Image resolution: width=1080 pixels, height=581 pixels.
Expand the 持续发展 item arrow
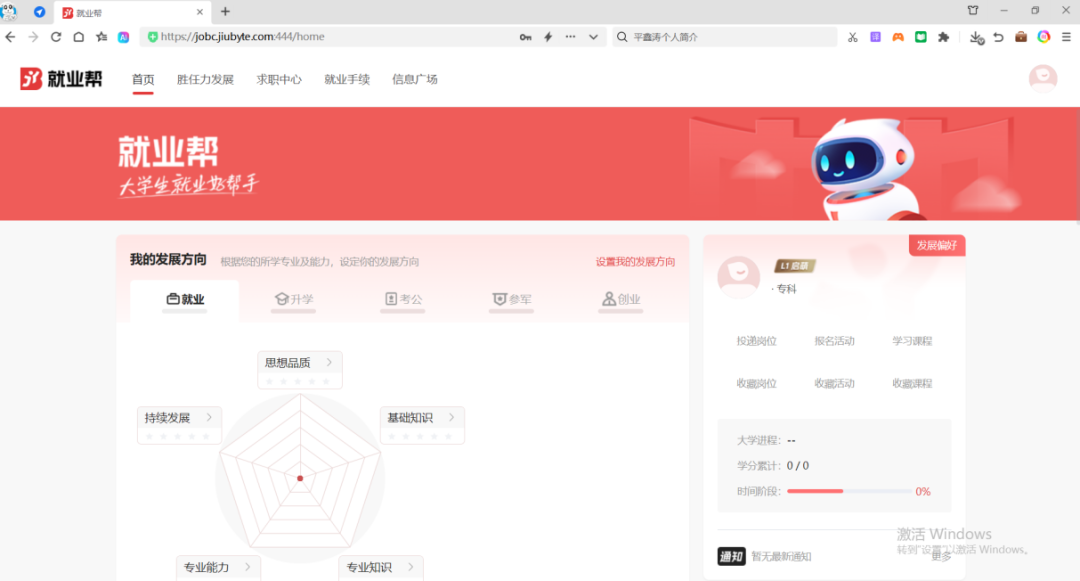[x=209, y=418]
